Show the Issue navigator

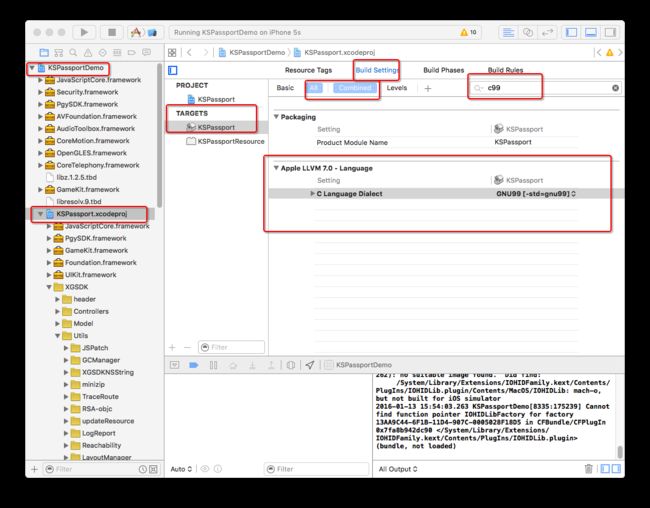(x=88, y=53)
